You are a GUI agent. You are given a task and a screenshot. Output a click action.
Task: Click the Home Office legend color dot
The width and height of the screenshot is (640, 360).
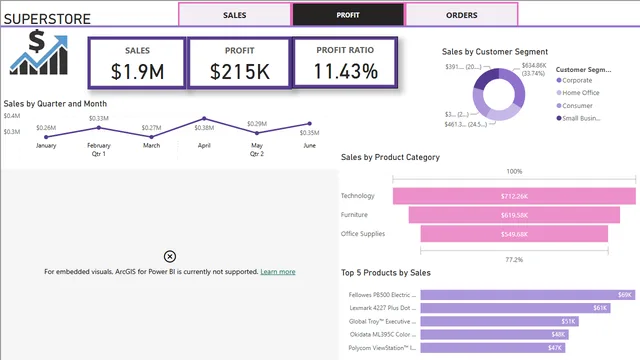coord(559,93)
